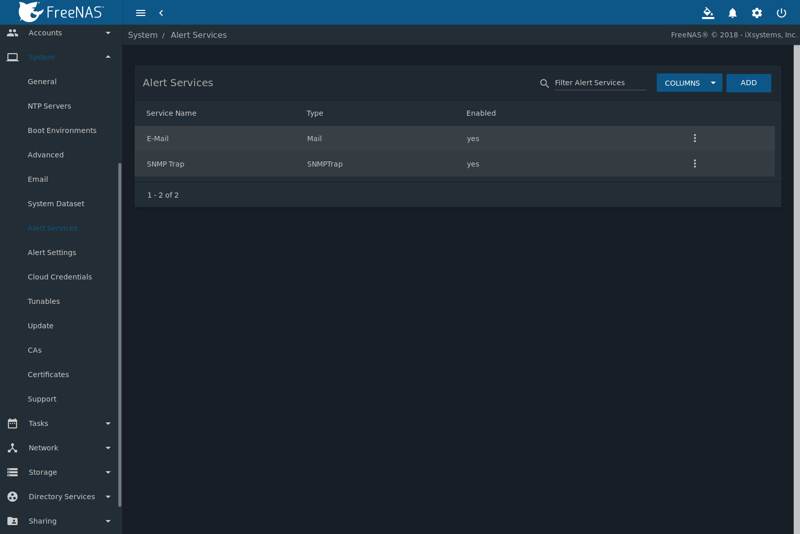Select Alert Services in the sidebar
The width and height of the screenshot is (800, 534).
tap(53, 228)
